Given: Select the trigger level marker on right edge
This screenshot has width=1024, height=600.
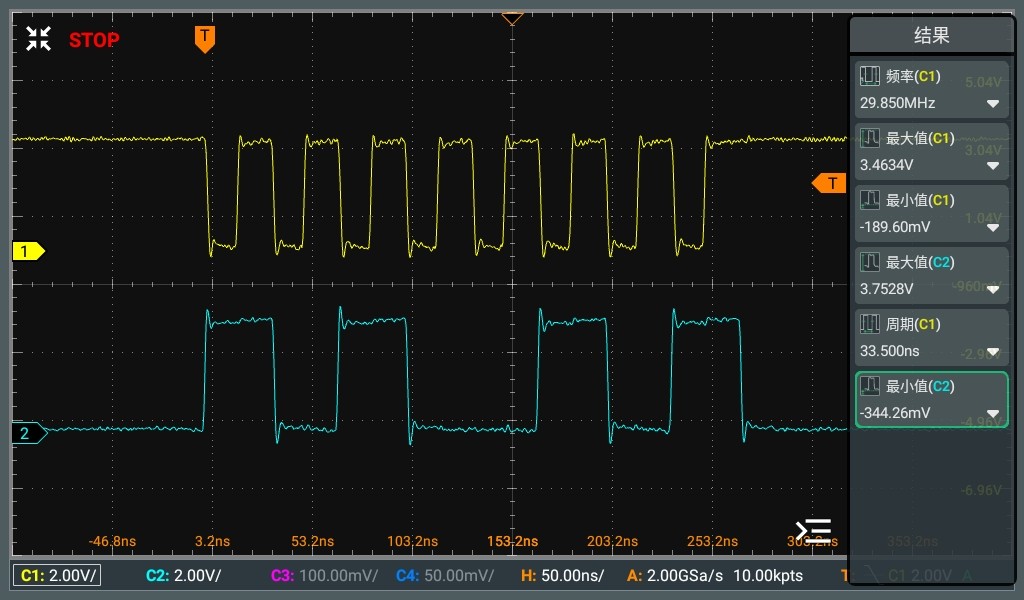Looking at the screenshot, I should pyautogui.click(x=828, y=183).
